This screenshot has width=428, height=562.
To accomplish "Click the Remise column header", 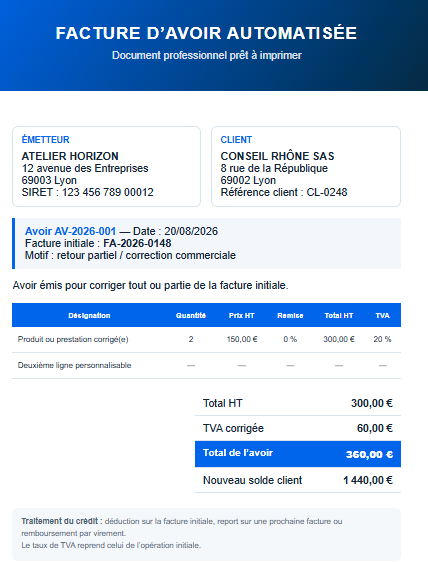I will point(290,315).
